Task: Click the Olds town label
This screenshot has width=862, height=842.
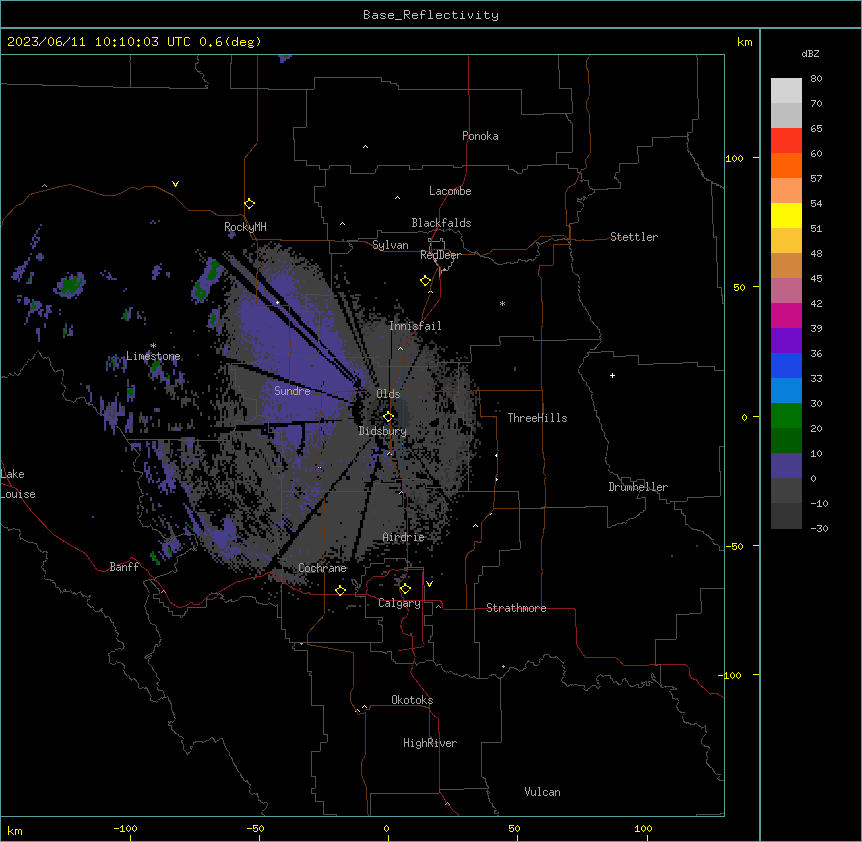Action: 388,394
